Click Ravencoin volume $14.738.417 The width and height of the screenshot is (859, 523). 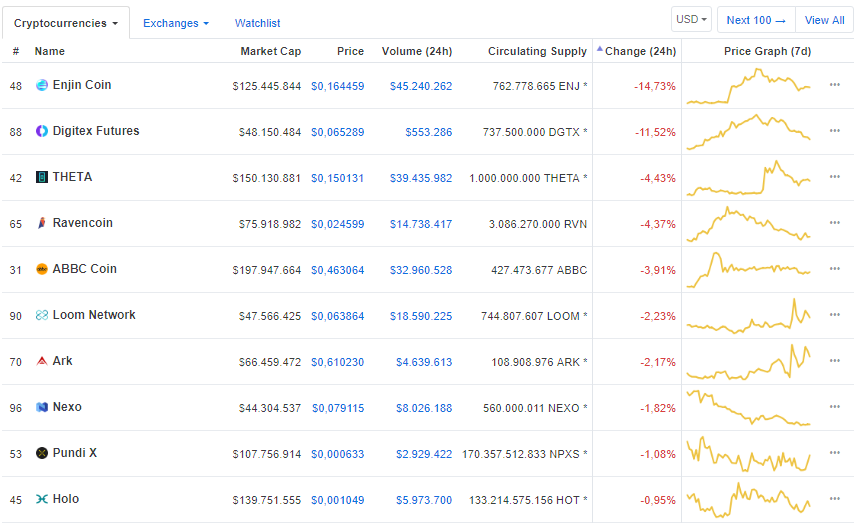tap(421, 224)
